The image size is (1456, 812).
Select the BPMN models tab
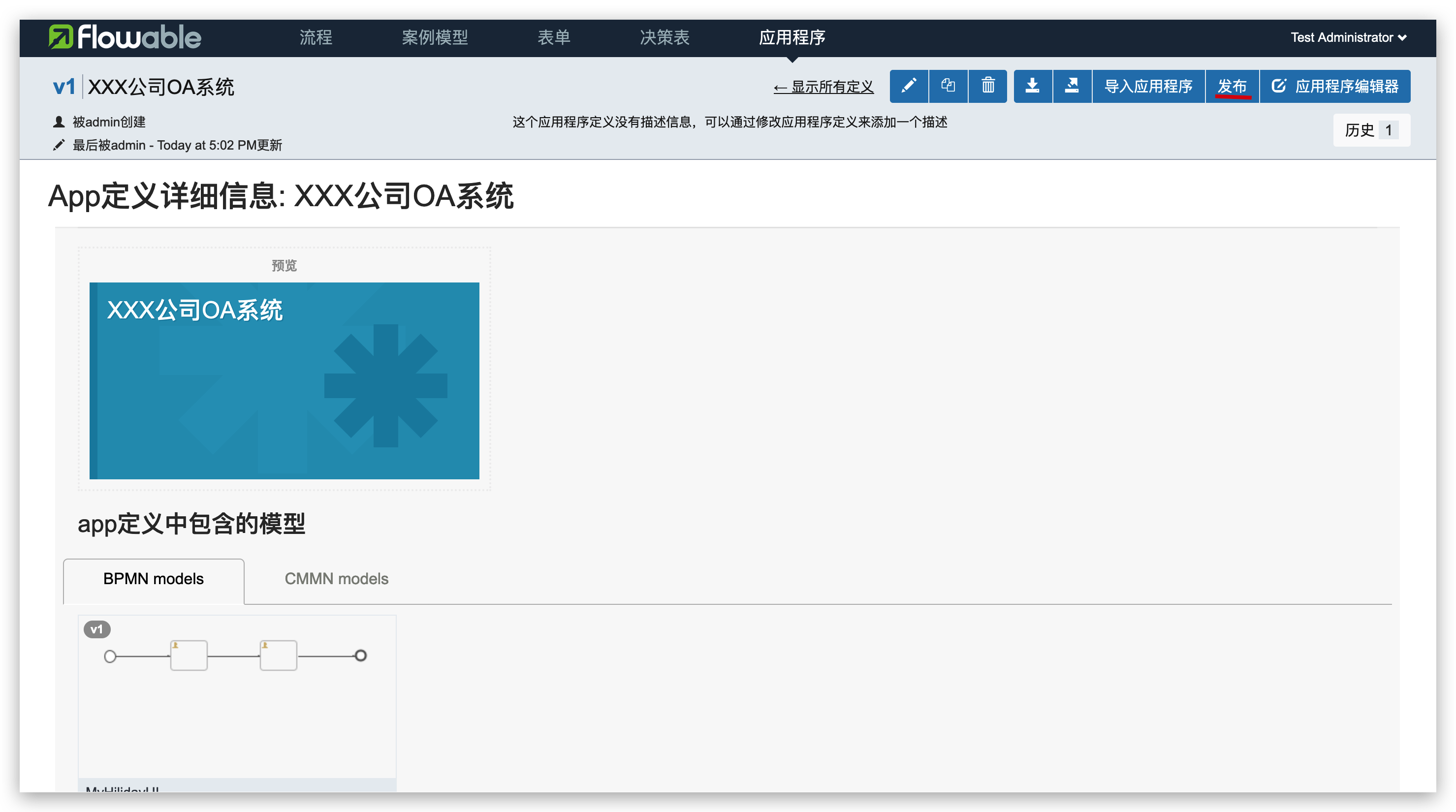coord(153,579)
